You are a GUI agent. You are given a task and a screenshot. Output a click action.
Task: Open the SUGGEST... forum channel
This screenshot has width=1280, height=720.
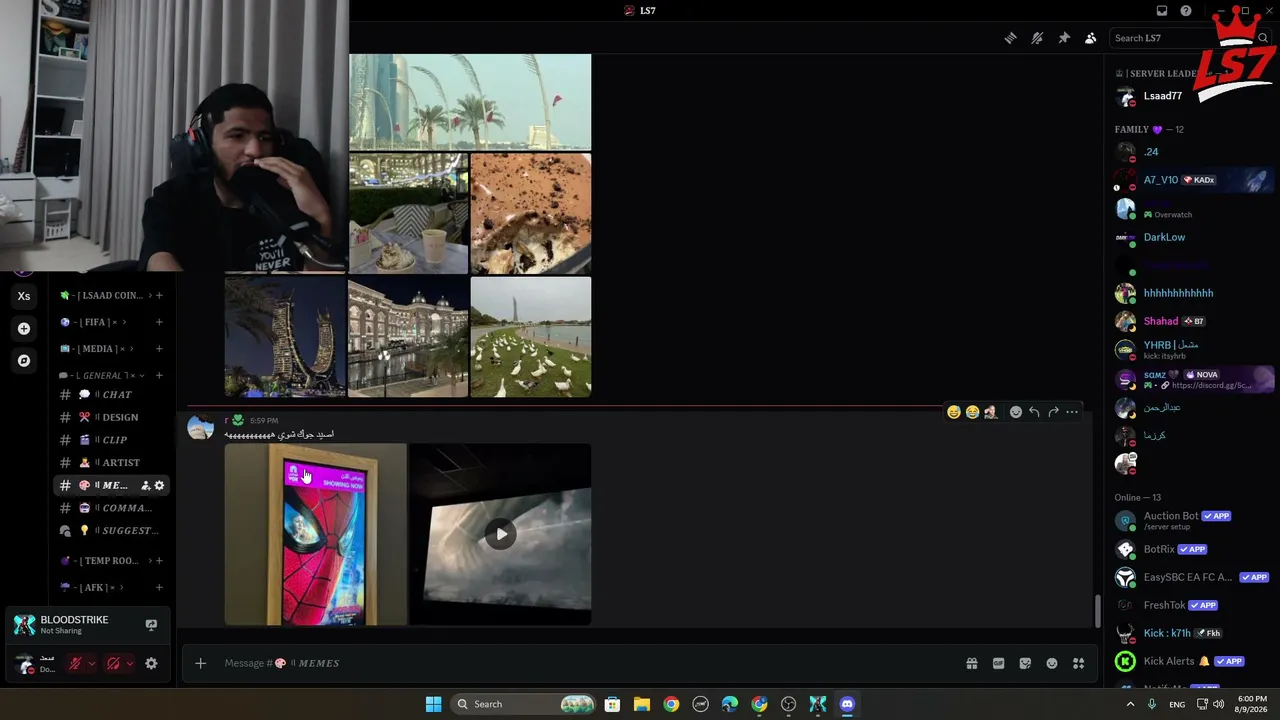[111, 530]
